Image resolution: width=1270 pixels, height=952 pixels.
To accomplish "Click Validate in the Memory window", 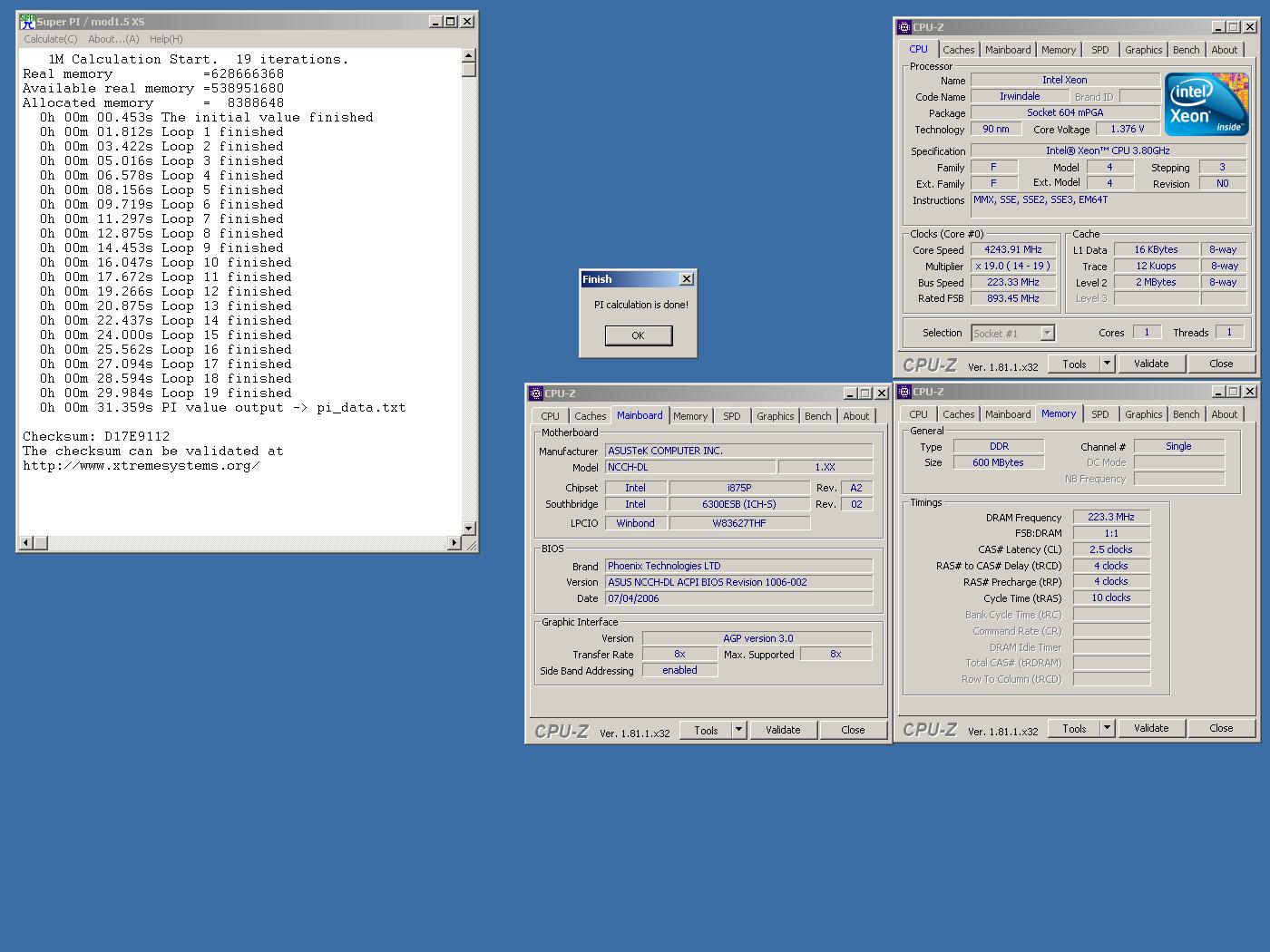I will coord(1151,728).
